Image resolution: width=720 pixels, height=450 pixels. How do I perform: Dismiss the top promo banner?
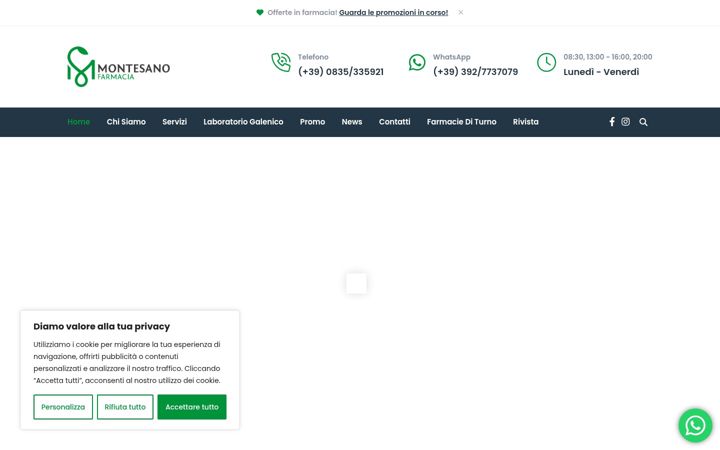point(461,12)
